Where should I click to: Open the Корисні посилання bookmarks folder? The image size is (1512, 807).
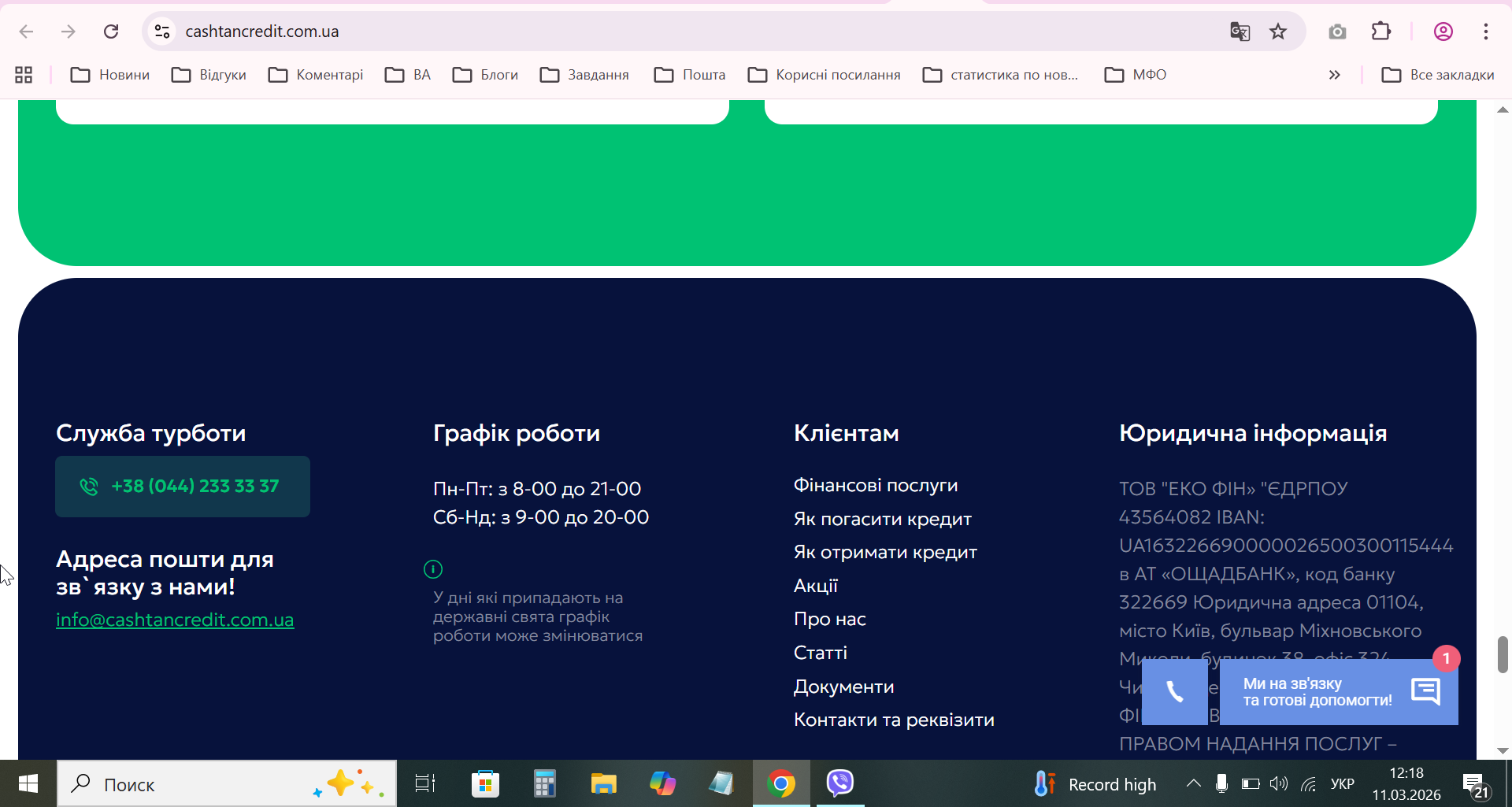click(825, 75)
